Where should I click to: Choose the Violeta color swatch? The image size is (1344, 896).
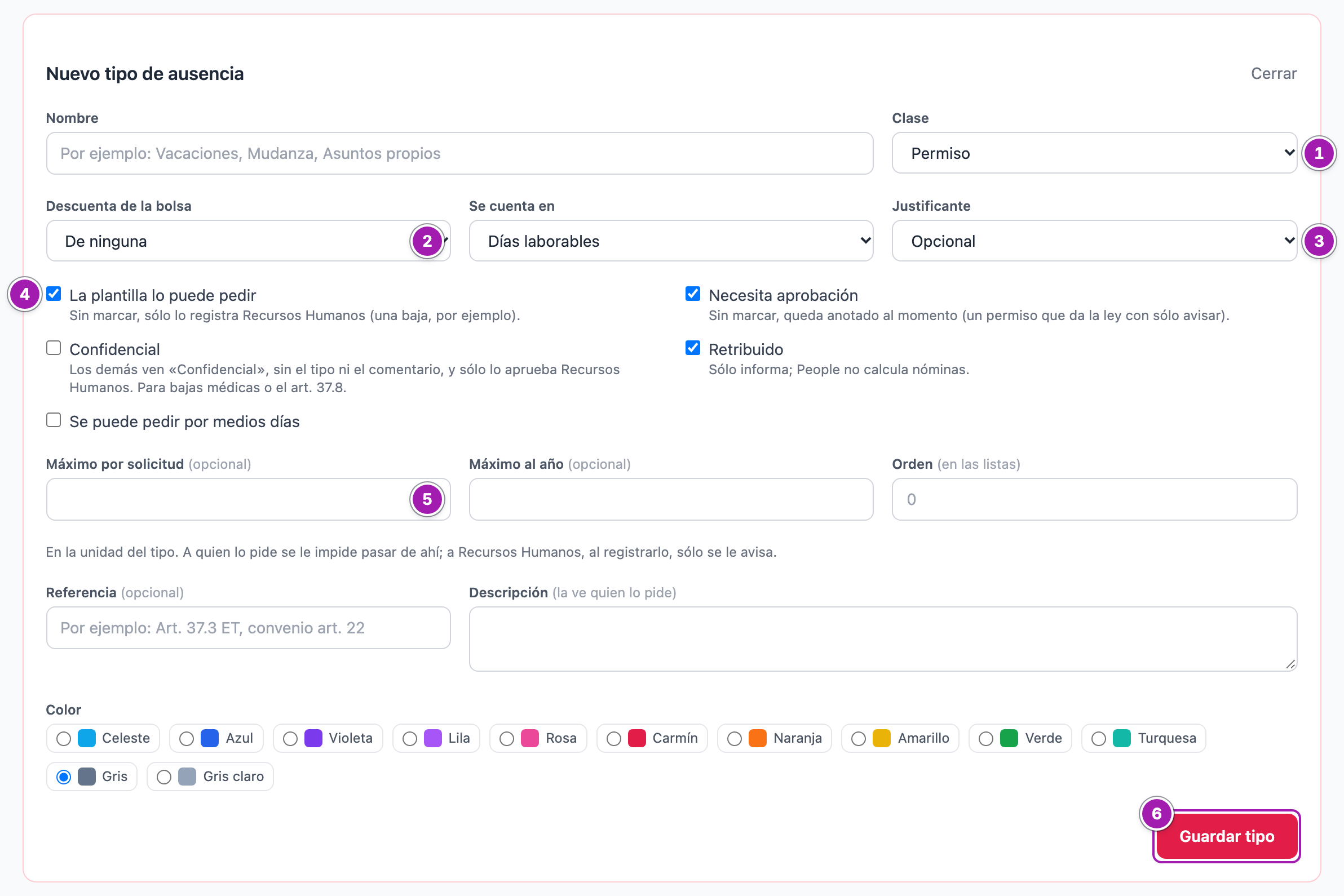(328, 738)
